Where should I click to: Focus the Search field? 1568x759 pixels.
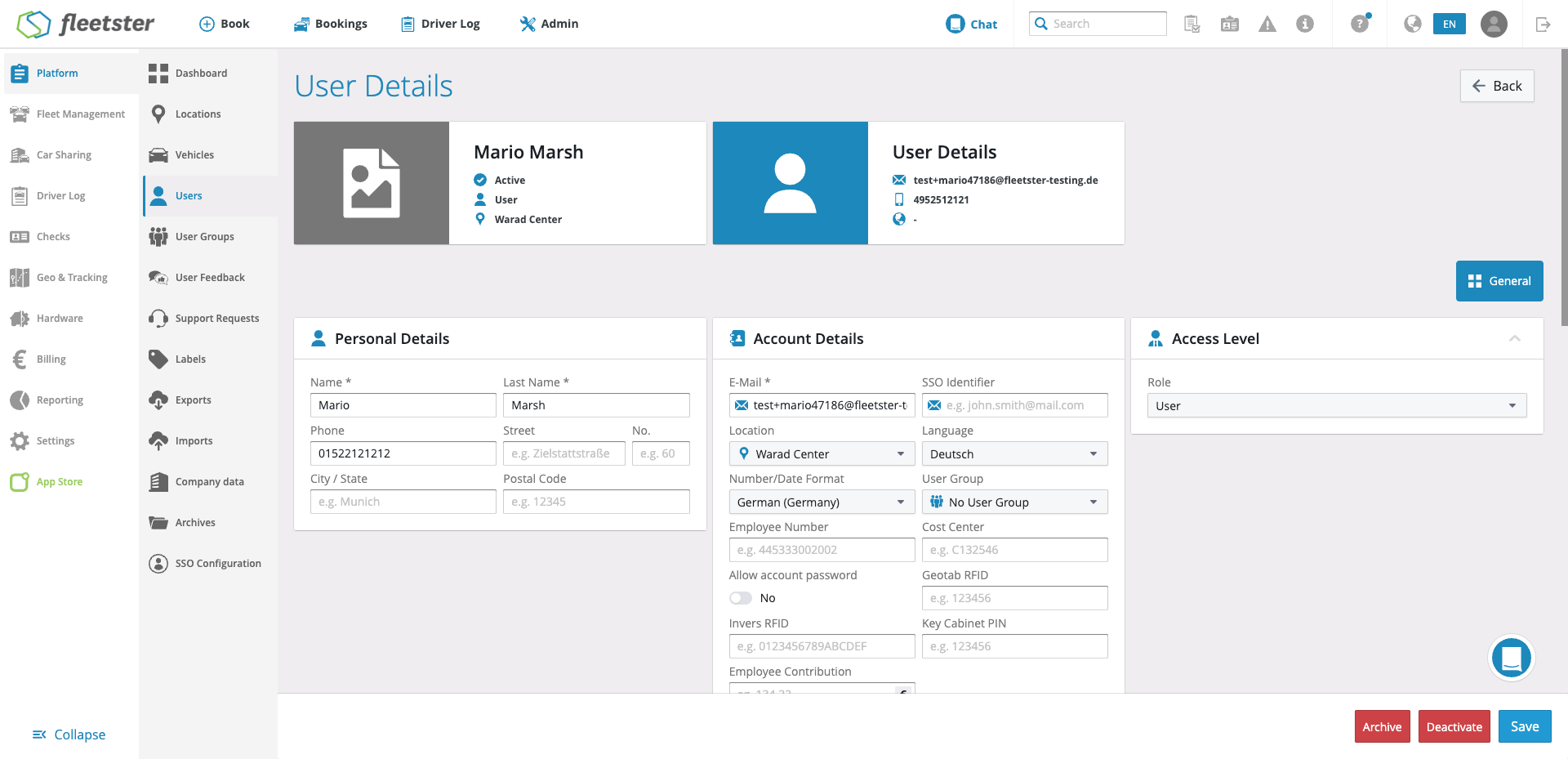pos(1098,24)
